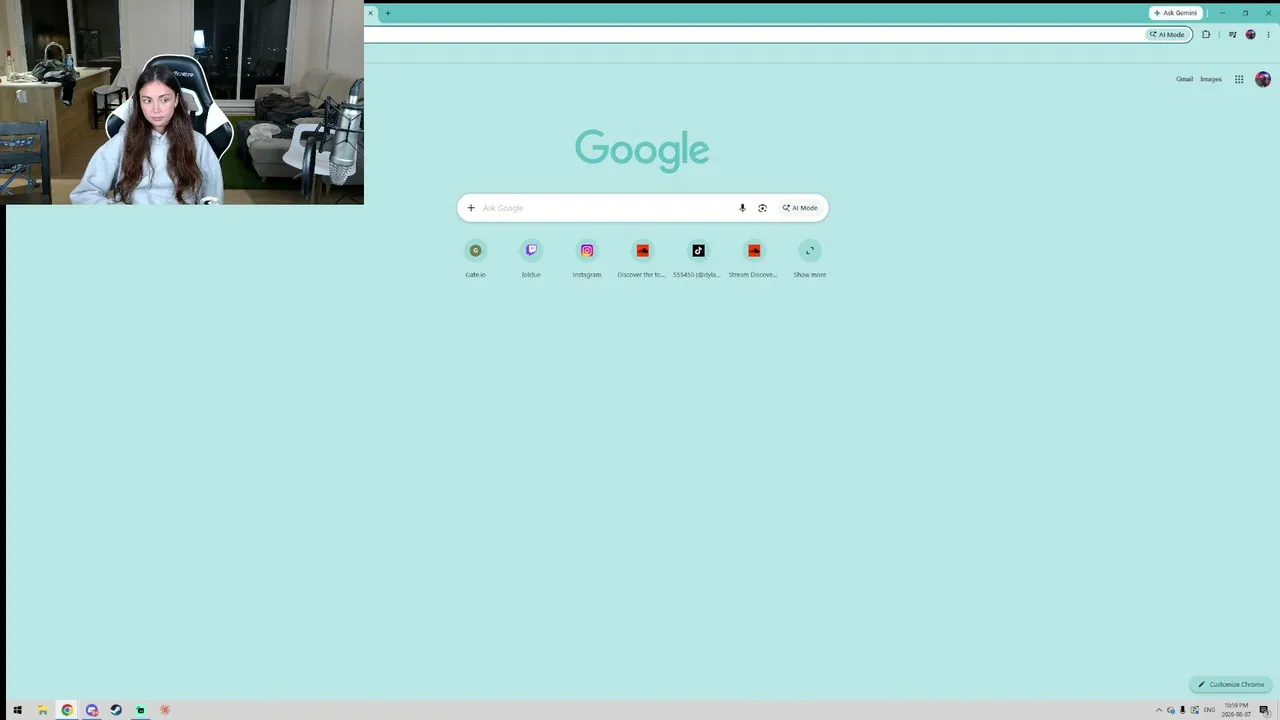Start a voice search with the microphone
This screenshot has height=720, width=1280.
click(742, 208)
